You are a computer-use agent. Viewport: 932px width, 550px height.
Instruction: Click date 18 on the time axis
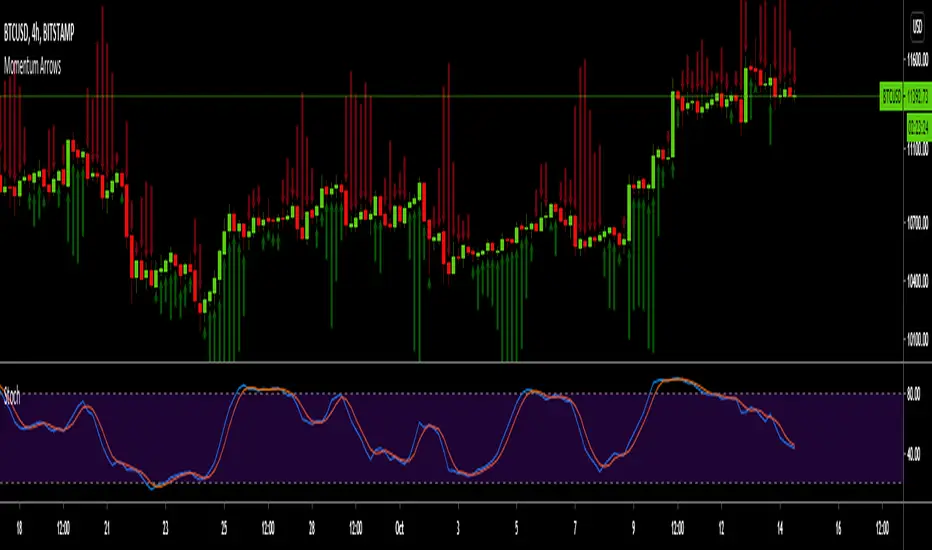tap(19, 528)
